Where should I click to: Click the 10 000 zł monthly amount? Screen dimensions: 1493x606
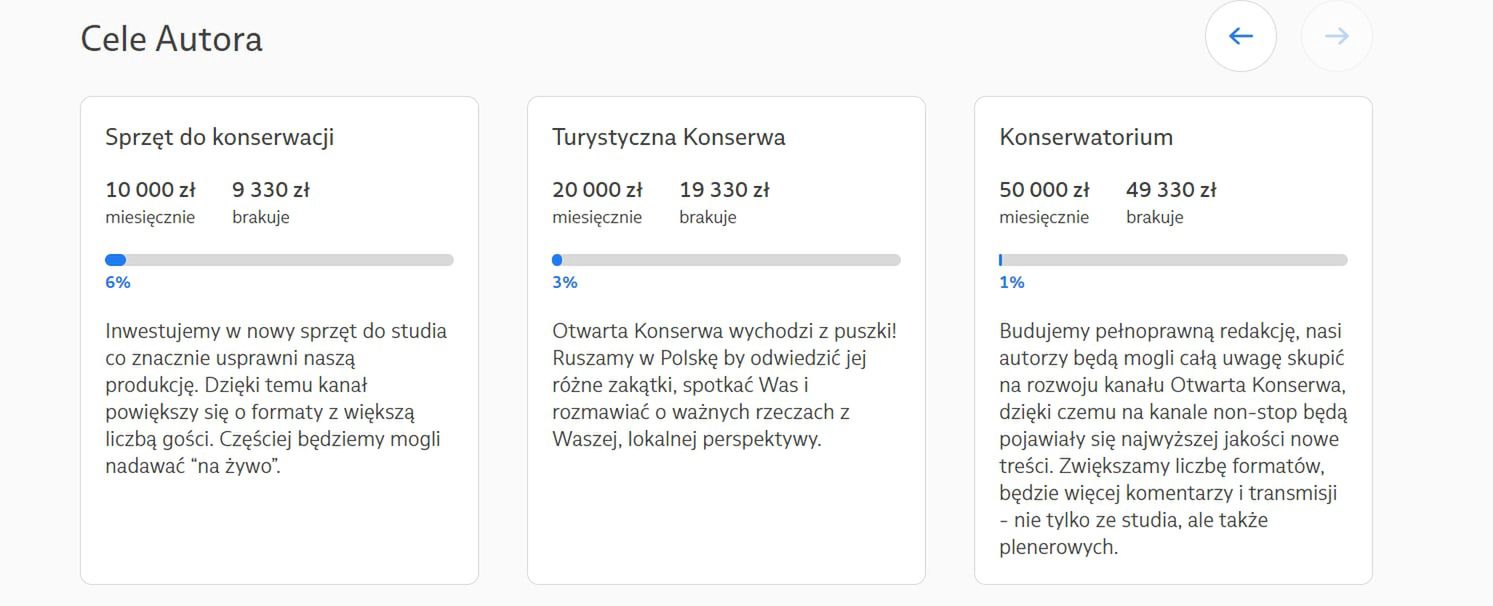(x=150, y=190)
